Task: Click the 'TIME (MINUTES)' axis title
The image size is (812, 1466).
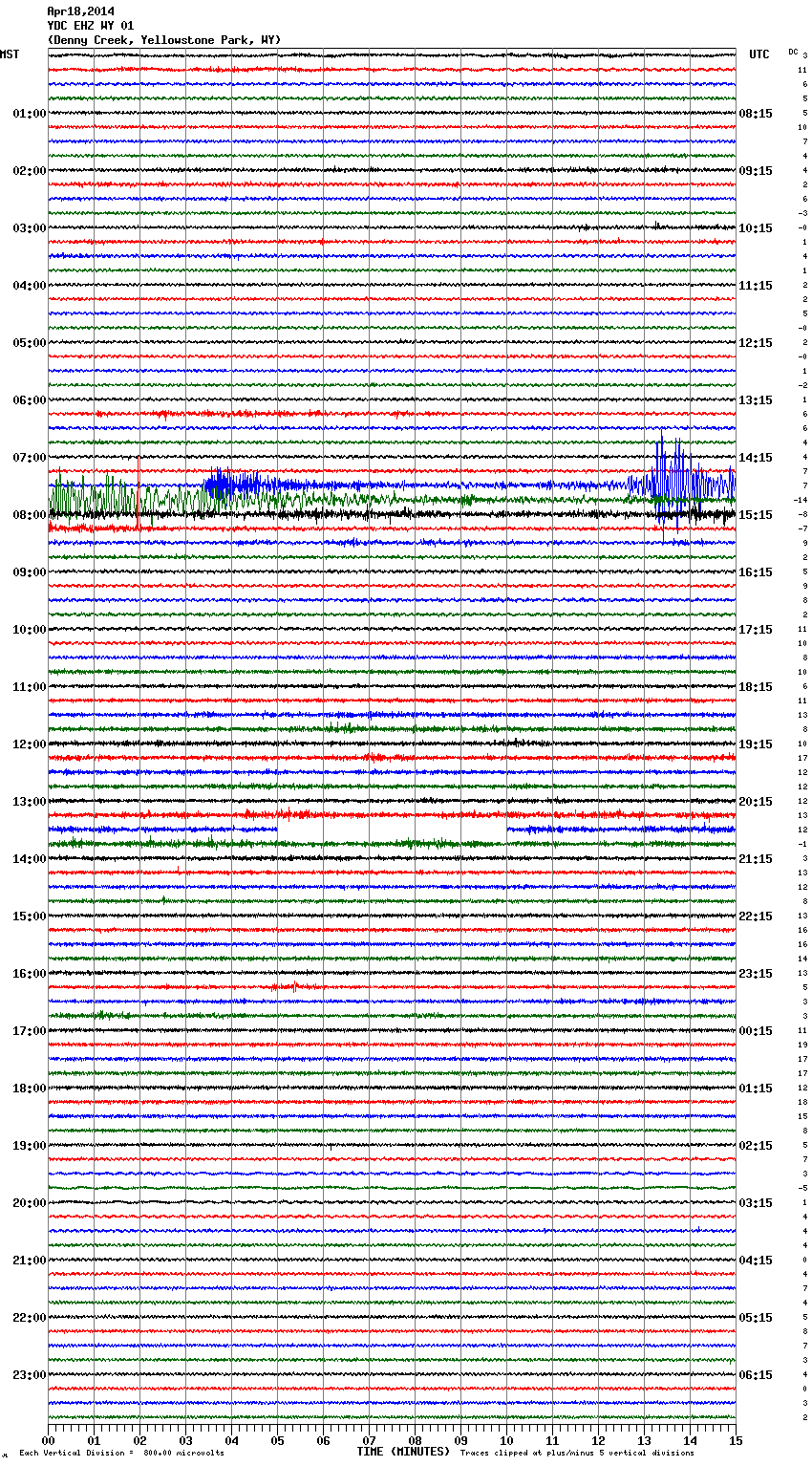Action: 403,1452
